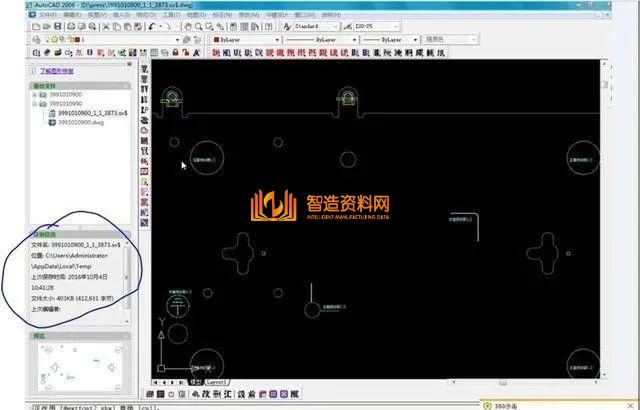Viewport: 640px width, 410px height.
Task: Click the 360杀毒 notification at bottom right
Action: pos(505,406)
